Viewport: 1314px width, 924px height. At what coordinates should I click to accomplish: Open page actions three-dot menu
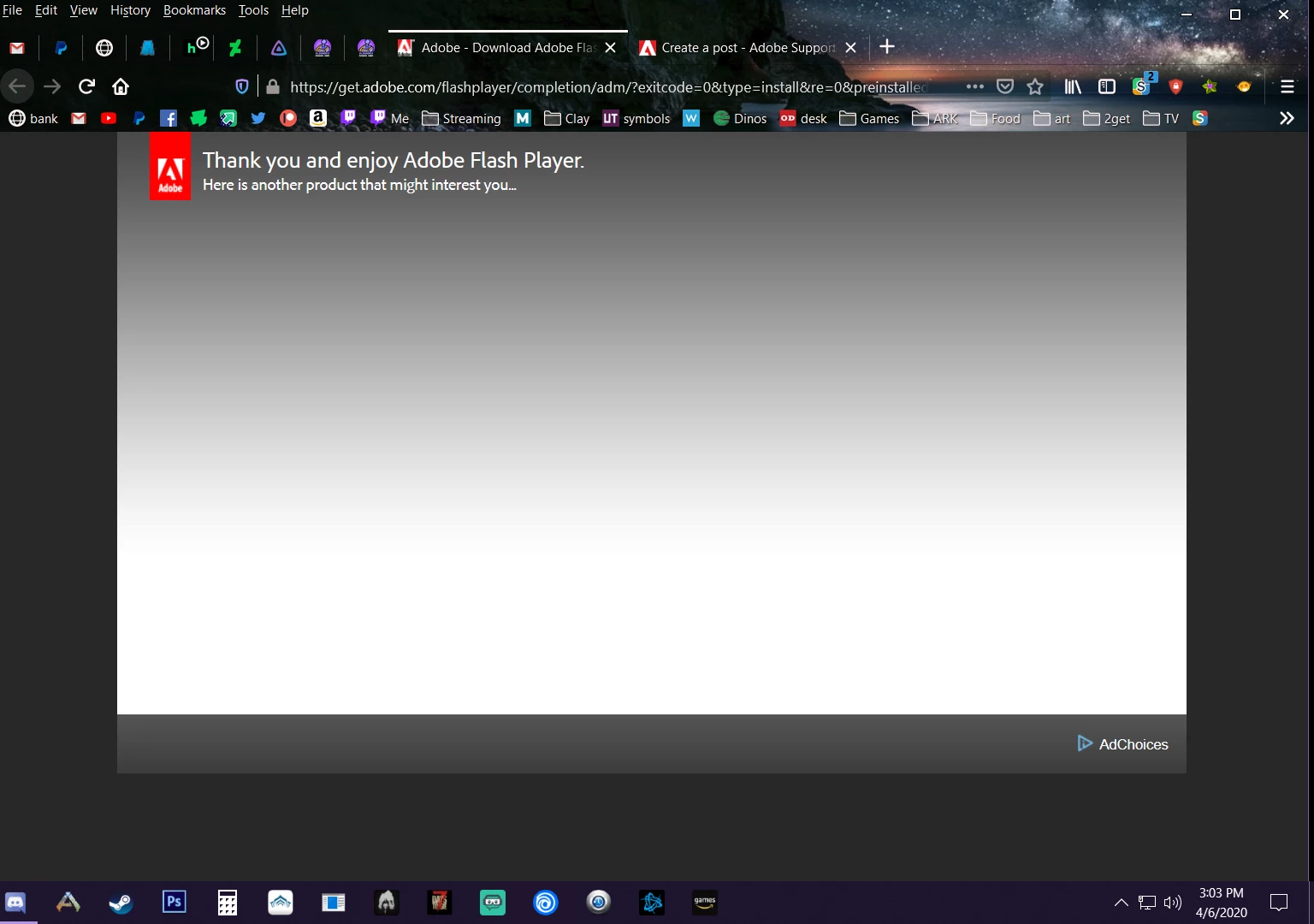click(x=974, y=86)
